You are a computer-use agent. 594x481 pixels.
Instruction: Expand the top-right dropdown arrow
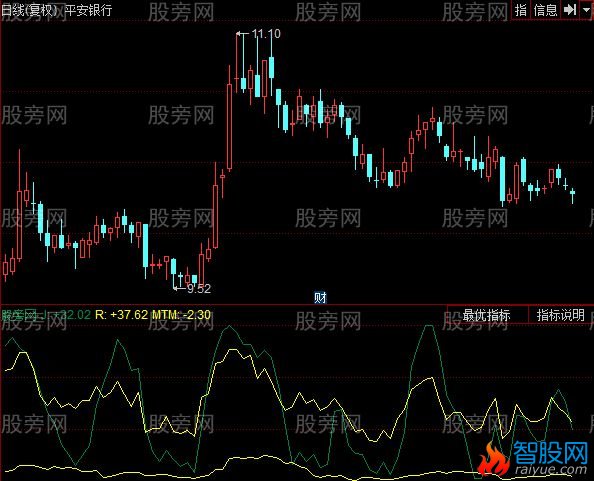tap(586, 10)
